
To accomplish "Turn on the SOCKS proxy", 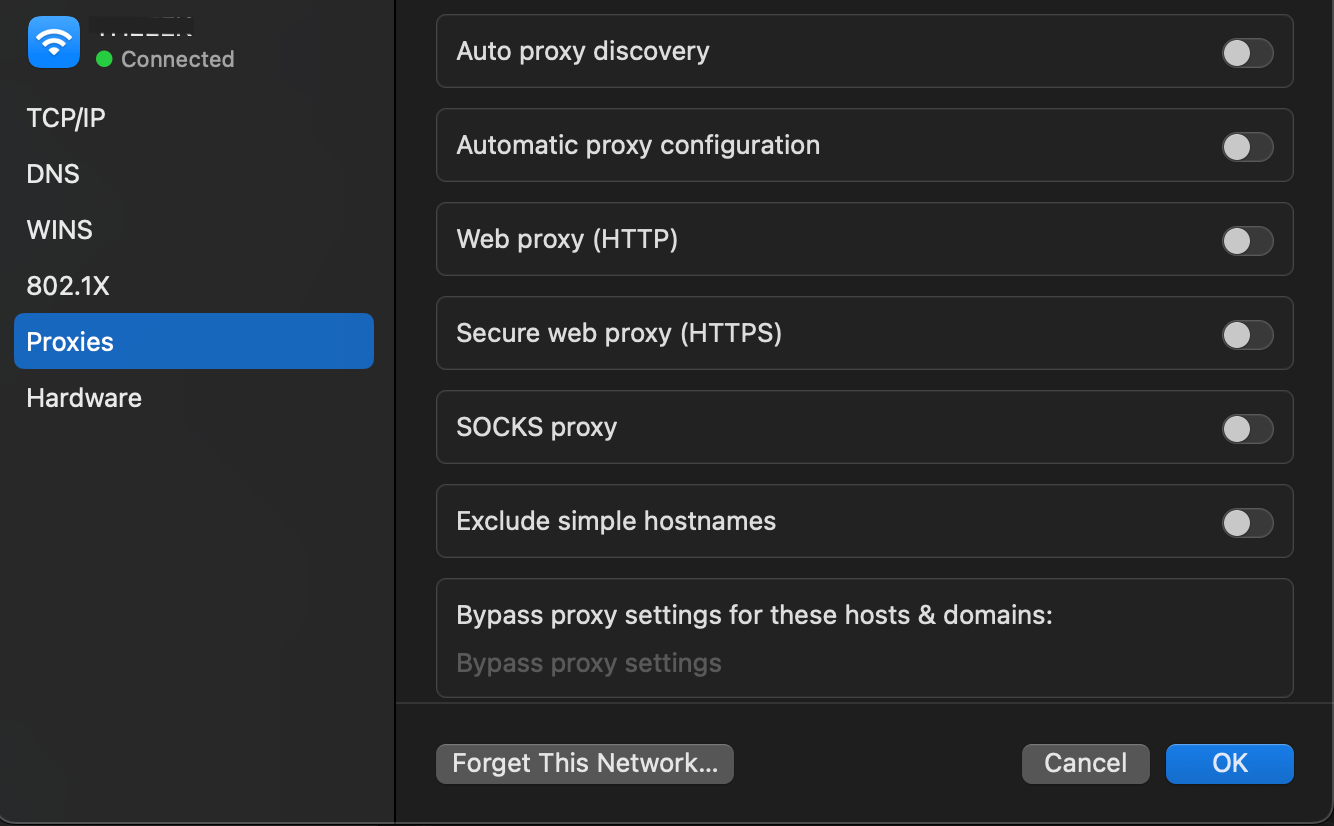I will point(1247,428).
